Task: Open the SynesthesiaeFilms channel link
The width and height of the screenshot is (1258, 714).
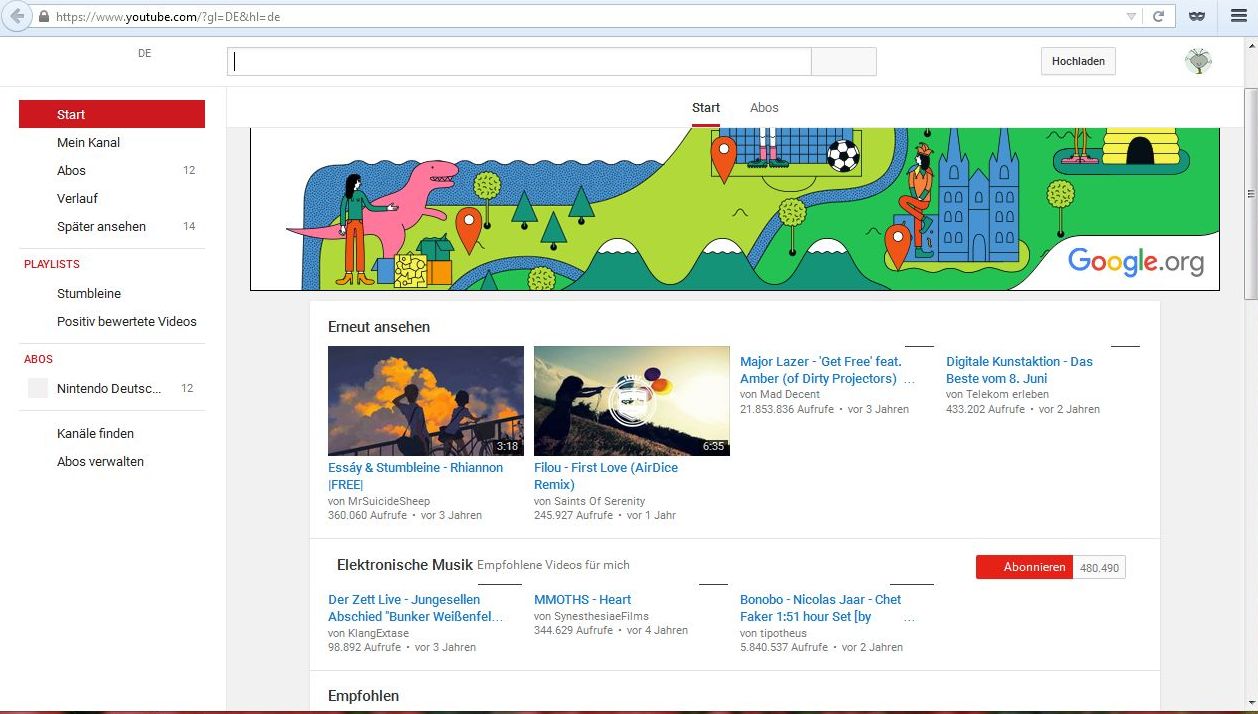Action: point(599,617)
